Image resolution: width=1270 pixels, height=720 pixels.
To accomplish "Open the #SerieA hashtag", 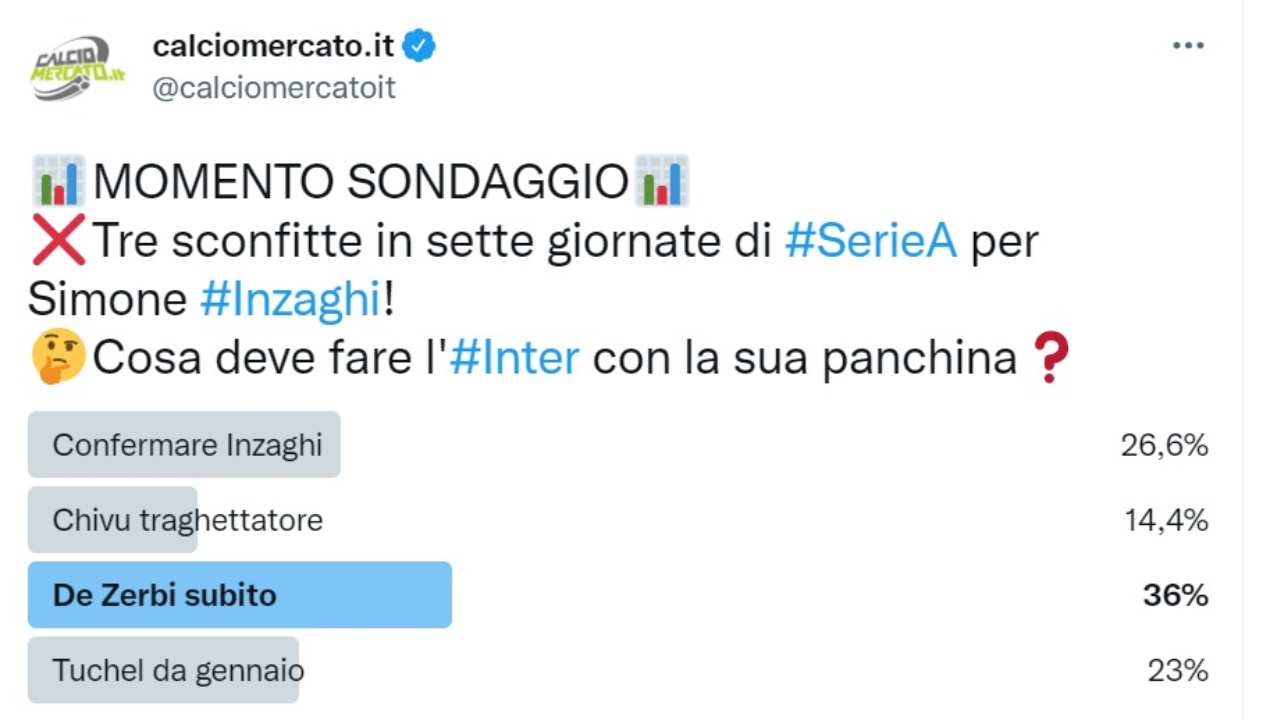I will tap(870, 242).
